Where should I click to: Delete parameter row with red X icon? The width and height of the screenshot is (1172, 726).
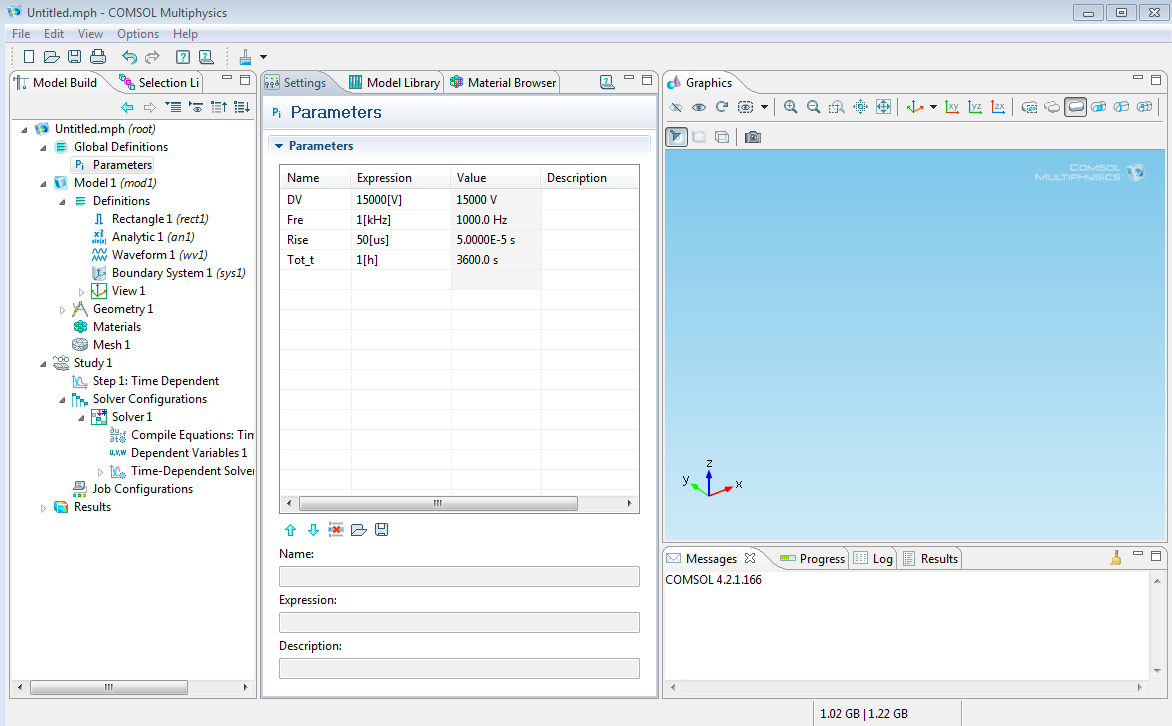coord(336,530)
